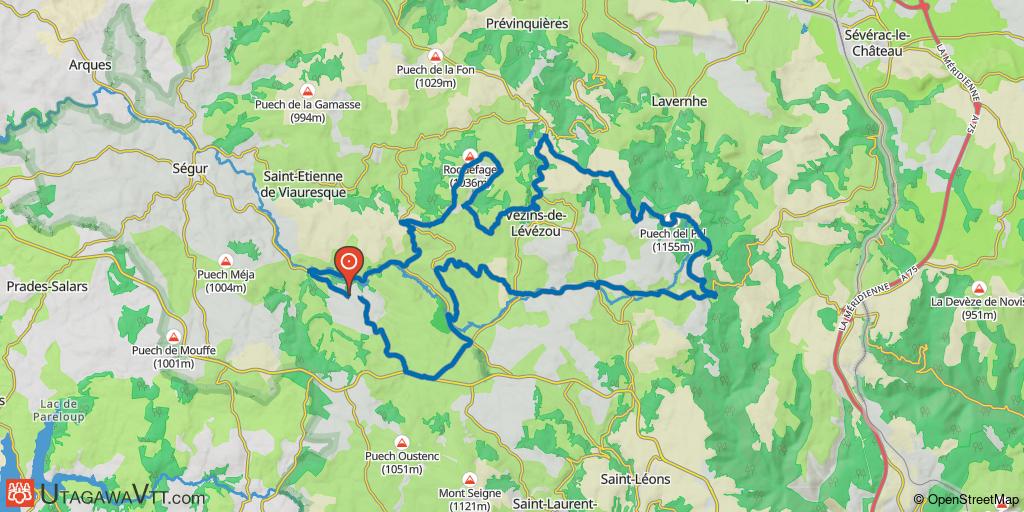Click the Mont Seigne summit icon

(x=468, y=478)
